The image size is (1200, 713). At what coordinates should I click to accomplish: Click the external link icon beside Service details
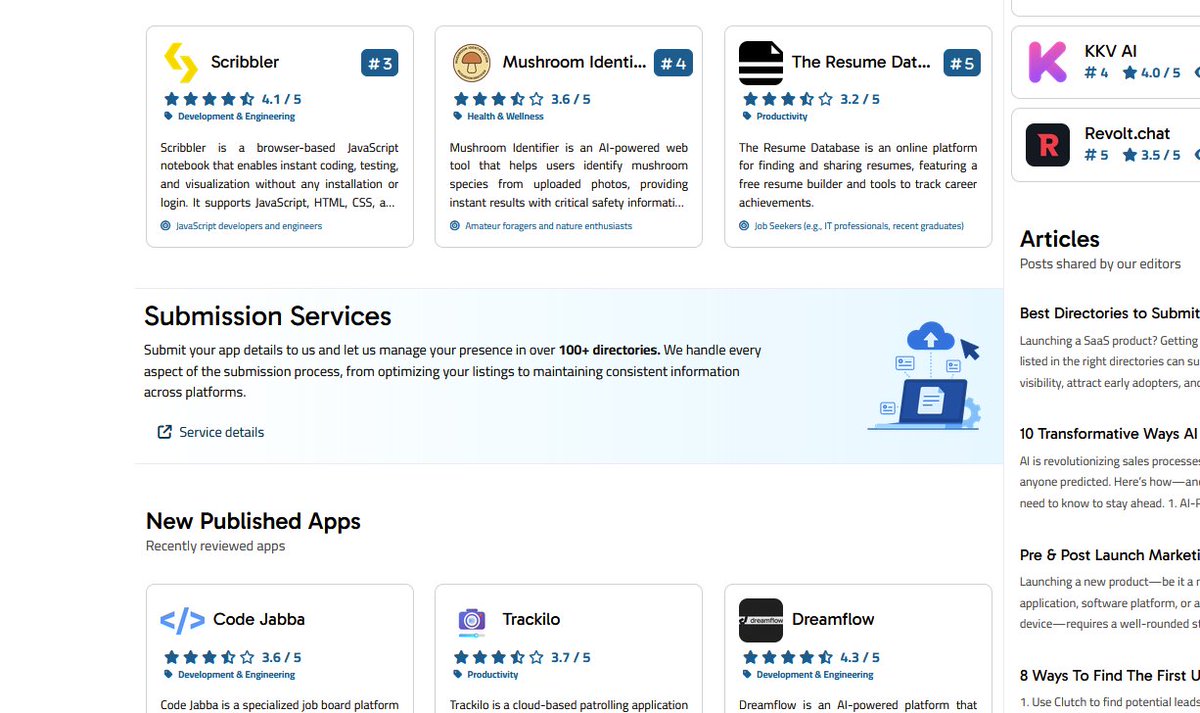165,432
